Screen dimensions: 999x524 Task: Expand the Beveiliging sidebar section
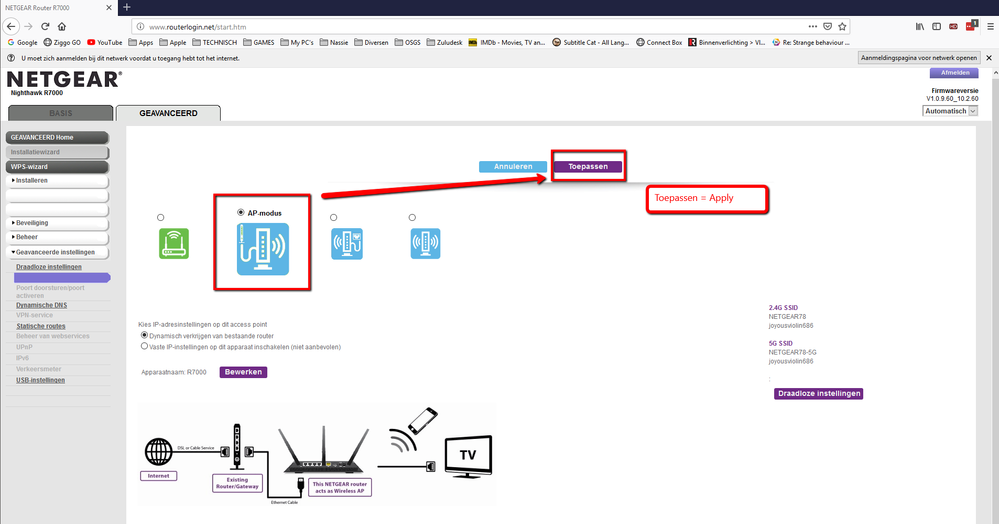[57, 223]
